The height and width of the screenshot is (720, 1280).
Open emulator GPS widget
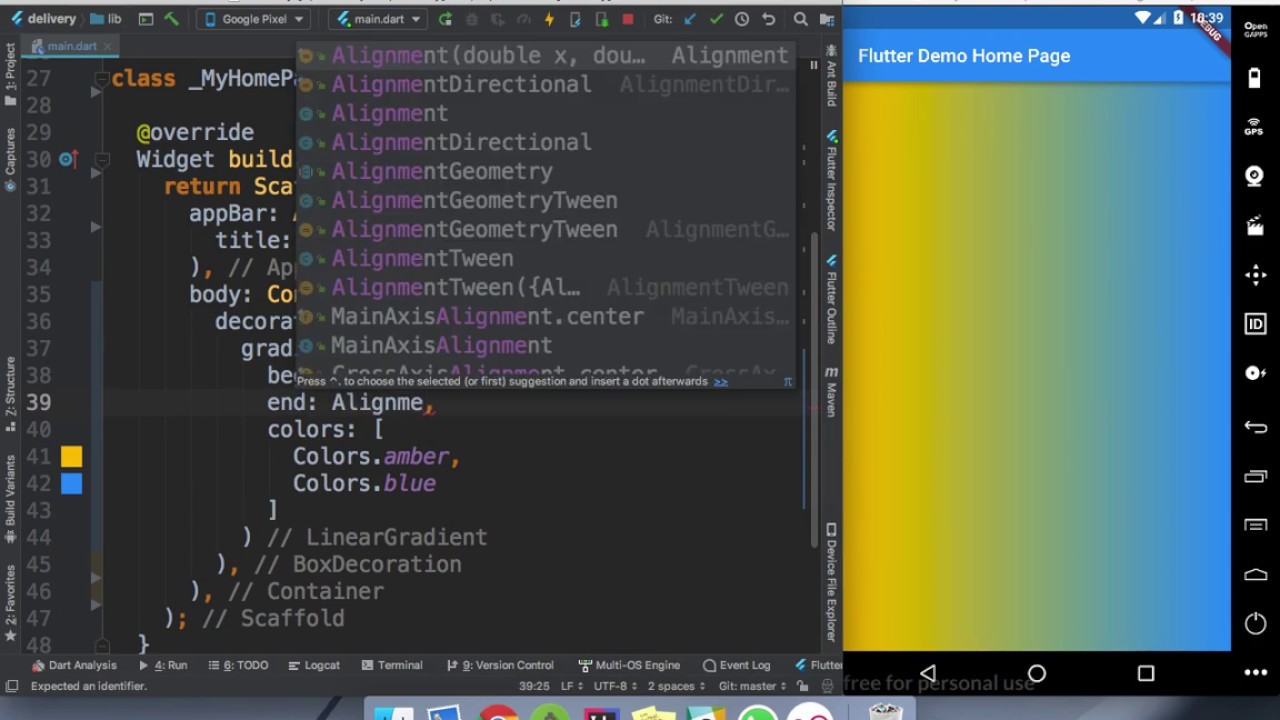[x=1255, y=127]
